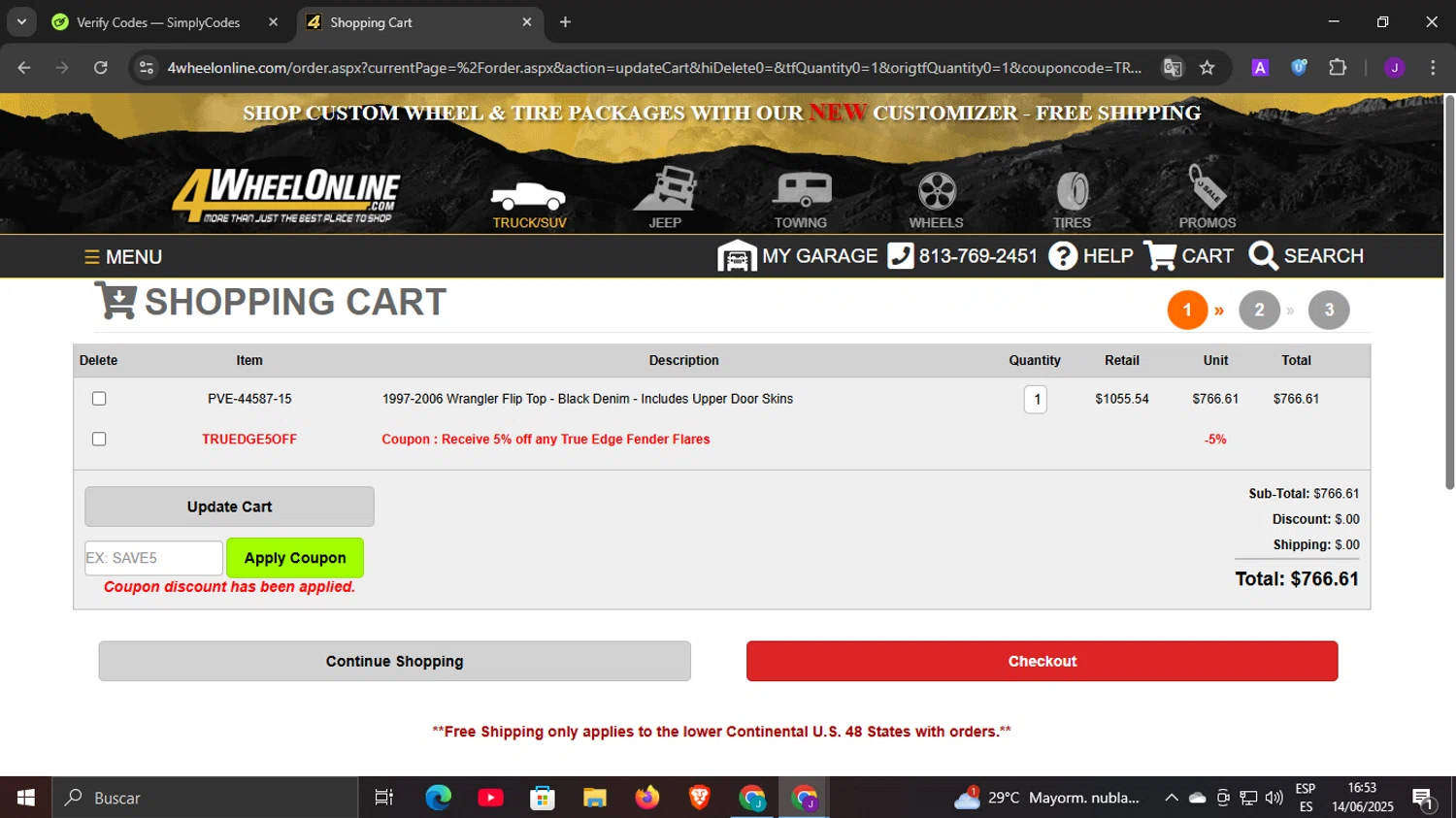The image size is (1456, 818).
Task: Check delete box for TRUEDGE5OFF coupon
Action: point(99,440)
